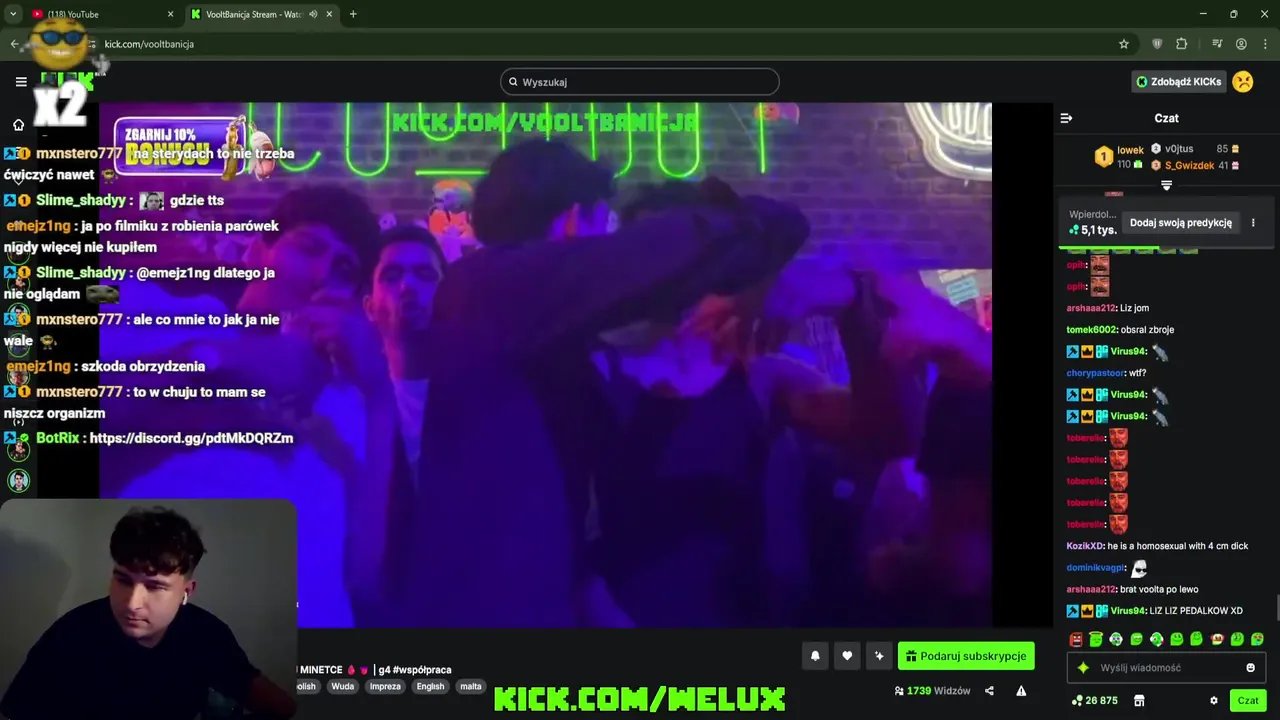Open the prediction three-dot options menu
Image resolution: width=1280 pixels, height=720 pixels.
pyautogui.click(x=1253, y=223)
